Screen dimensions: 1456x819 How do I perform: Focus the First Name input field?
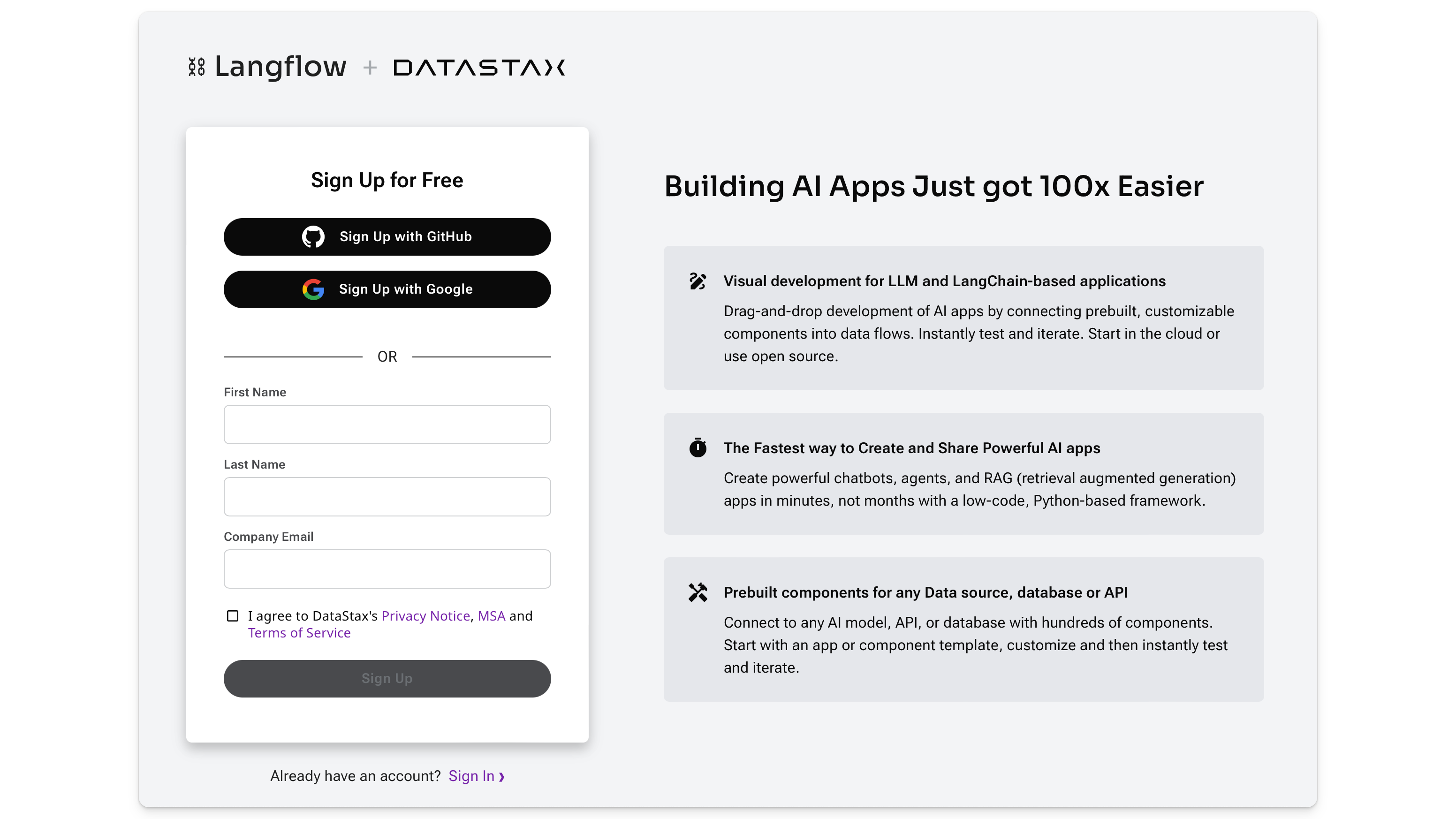click(x=387, y=424)
